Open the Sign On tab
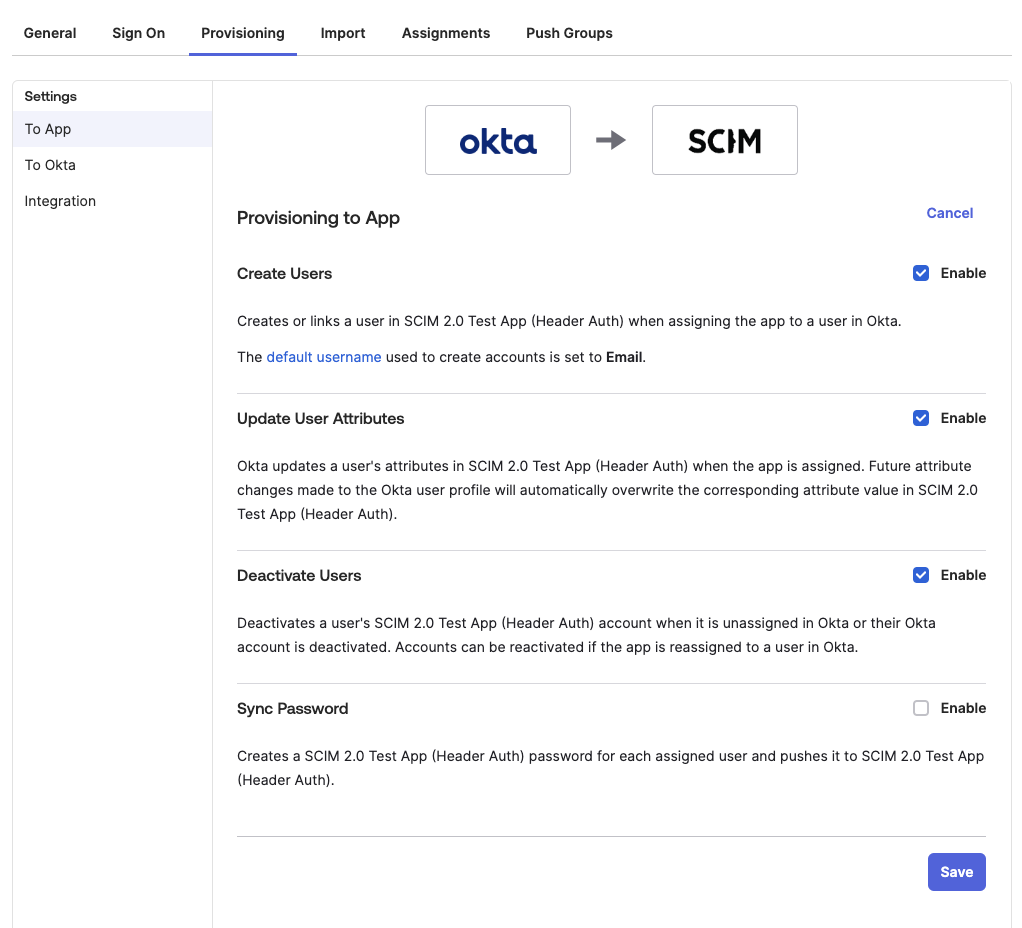The width and height of the screenshot is (1022, 928). click(138, 32)
